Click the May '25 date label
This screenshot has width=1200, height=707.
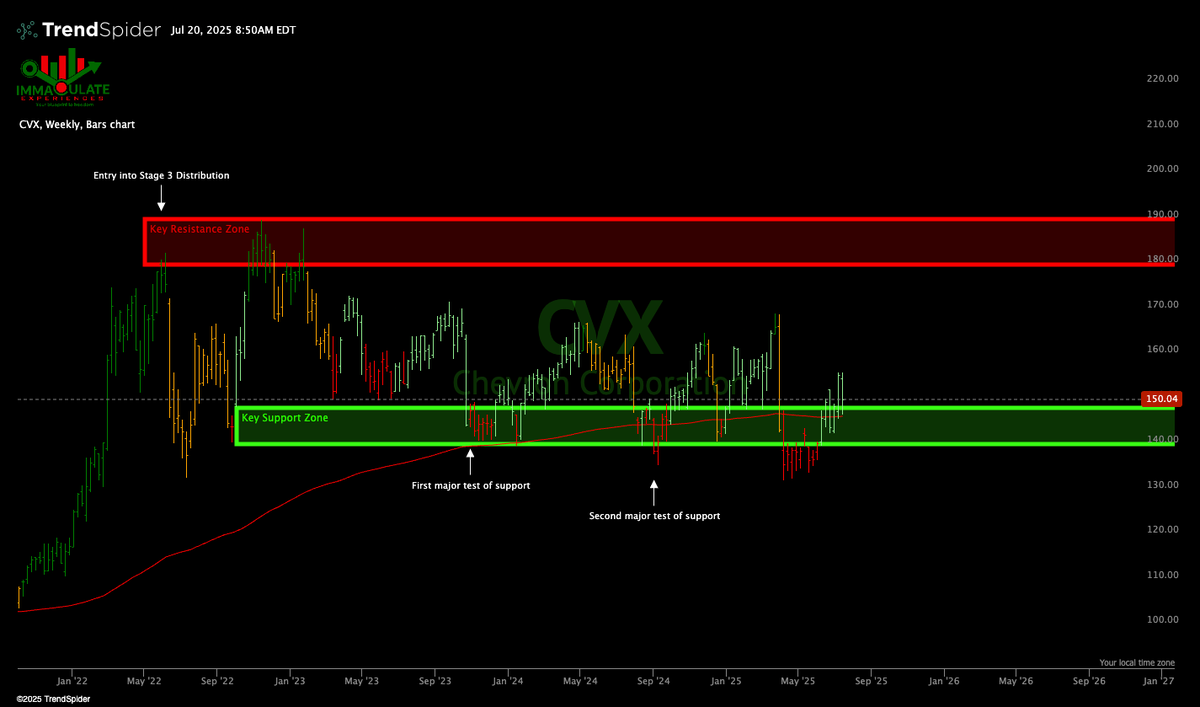(x=797, y=681)
